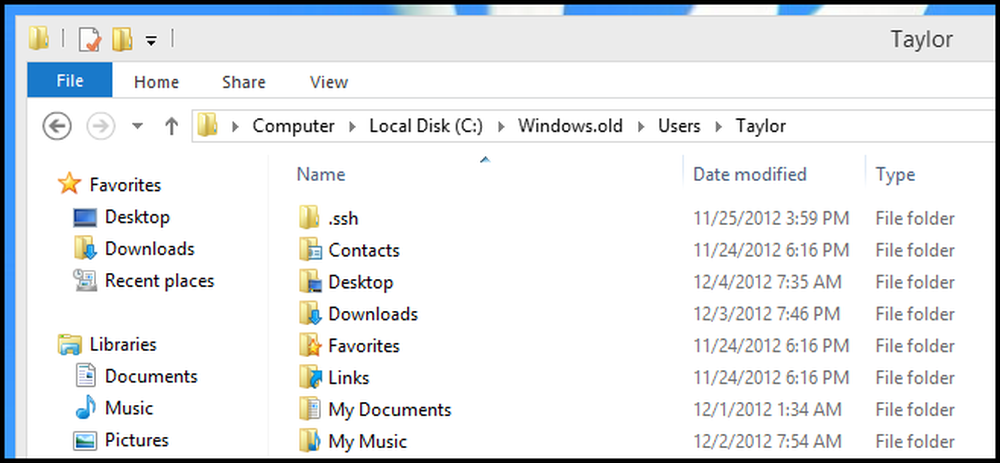Switch to the Share ribbon tab
Image resolution: width=1000 pixels, height=463 pixels.
[x=244, y=82]
